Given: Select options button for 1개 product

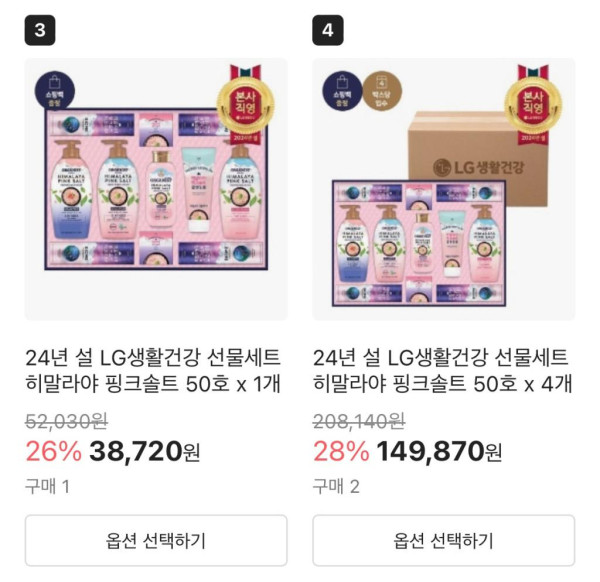Looking at the screenshot, I should click(156, 540).
